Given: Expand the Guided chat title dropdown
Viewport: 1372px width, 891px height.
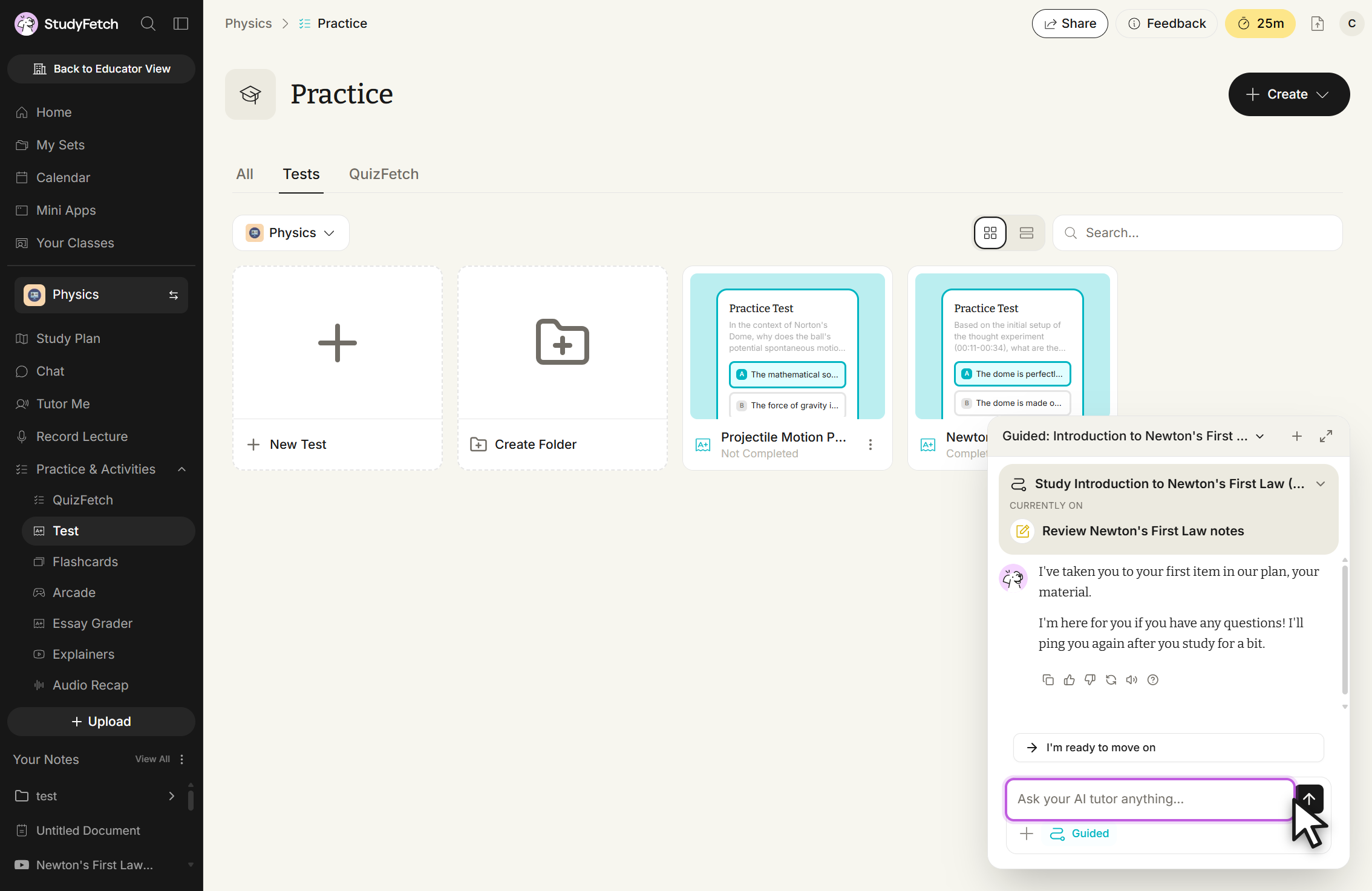Looking at the screenshot, I should point(1260,437).
